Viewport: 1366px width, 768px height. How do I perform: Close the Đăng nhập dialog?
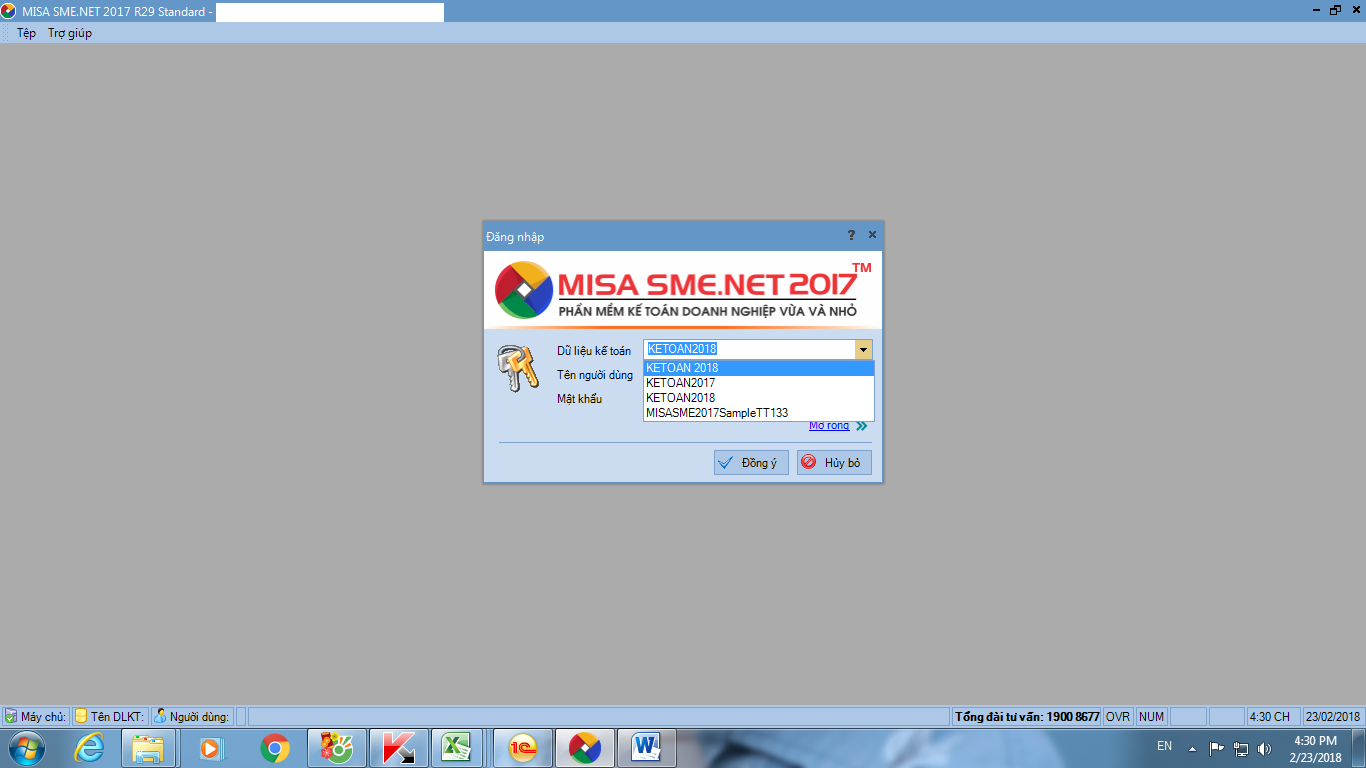pos(872,235)
